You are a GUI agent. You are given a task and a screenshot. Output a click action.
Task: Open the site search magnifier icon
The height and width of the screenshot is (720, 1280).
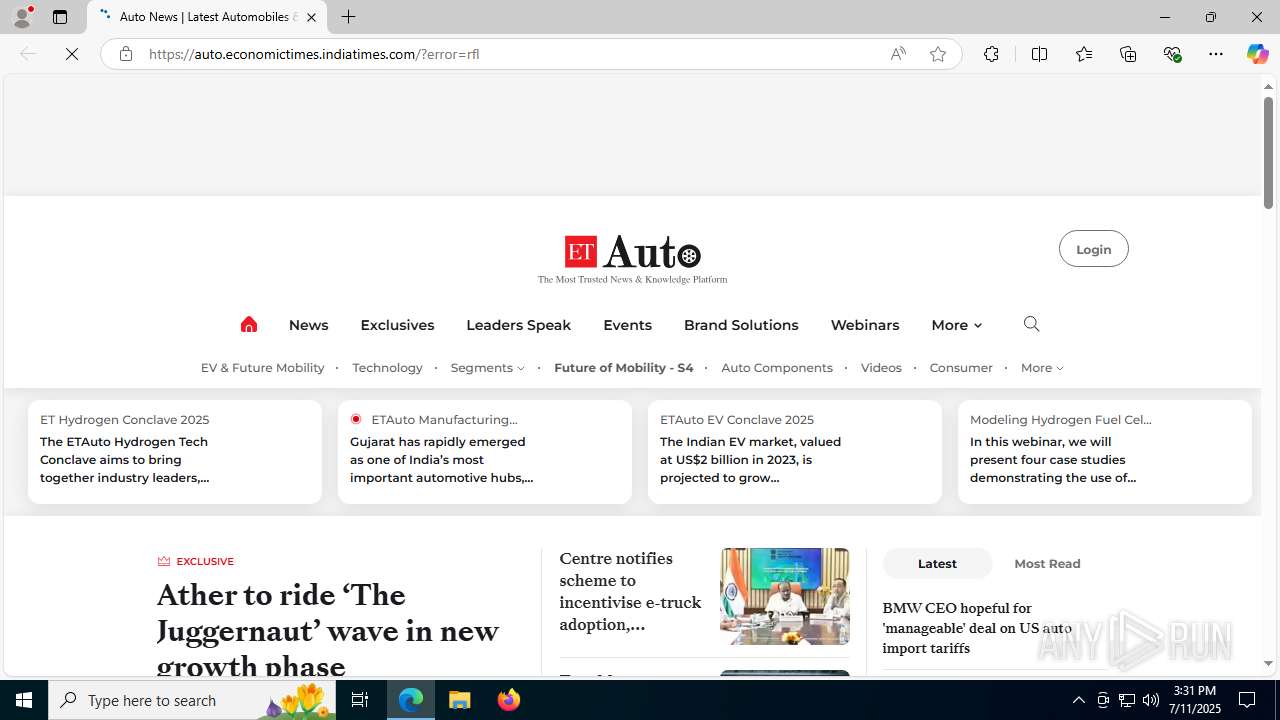(1031, 324)
